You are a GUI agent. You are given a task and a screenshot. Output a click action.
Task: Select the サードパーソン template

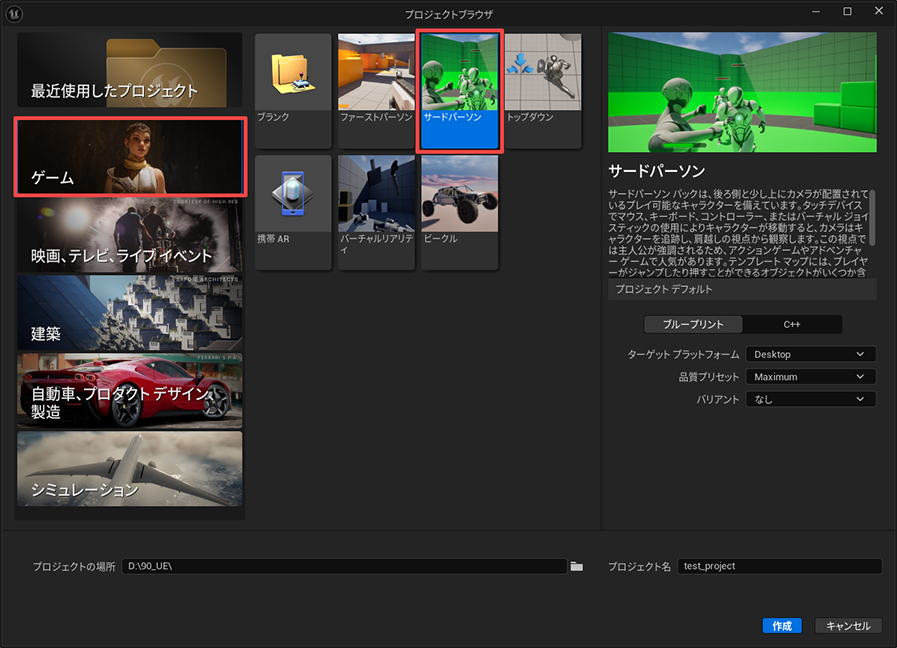click(x=459, y=90)
